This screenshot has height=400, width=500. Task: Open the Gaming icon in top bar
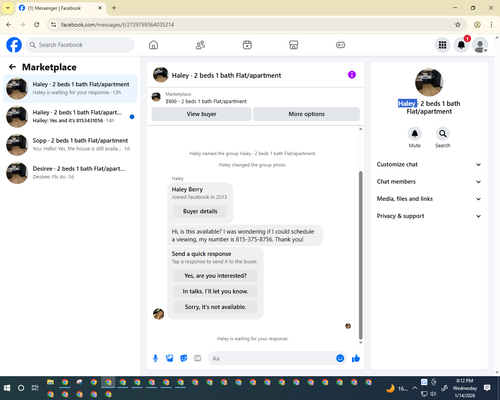[340, 45]
